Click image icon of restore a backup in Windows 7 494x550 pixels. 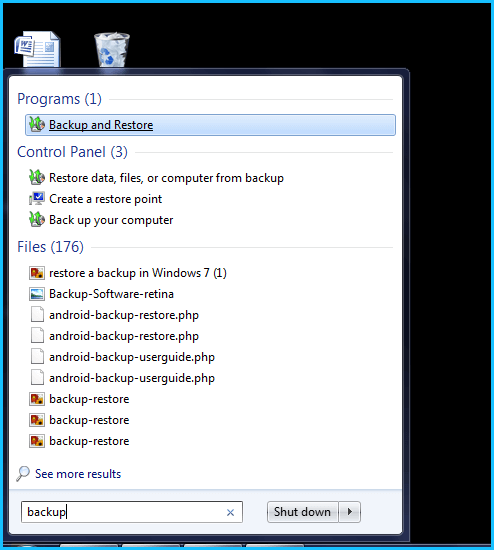coord(37,273)
